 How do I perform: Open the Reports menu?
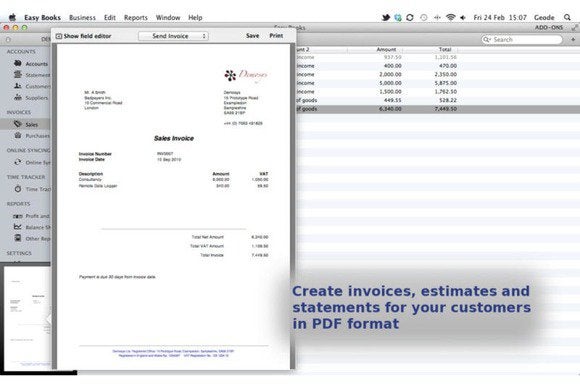click(135, 17)
